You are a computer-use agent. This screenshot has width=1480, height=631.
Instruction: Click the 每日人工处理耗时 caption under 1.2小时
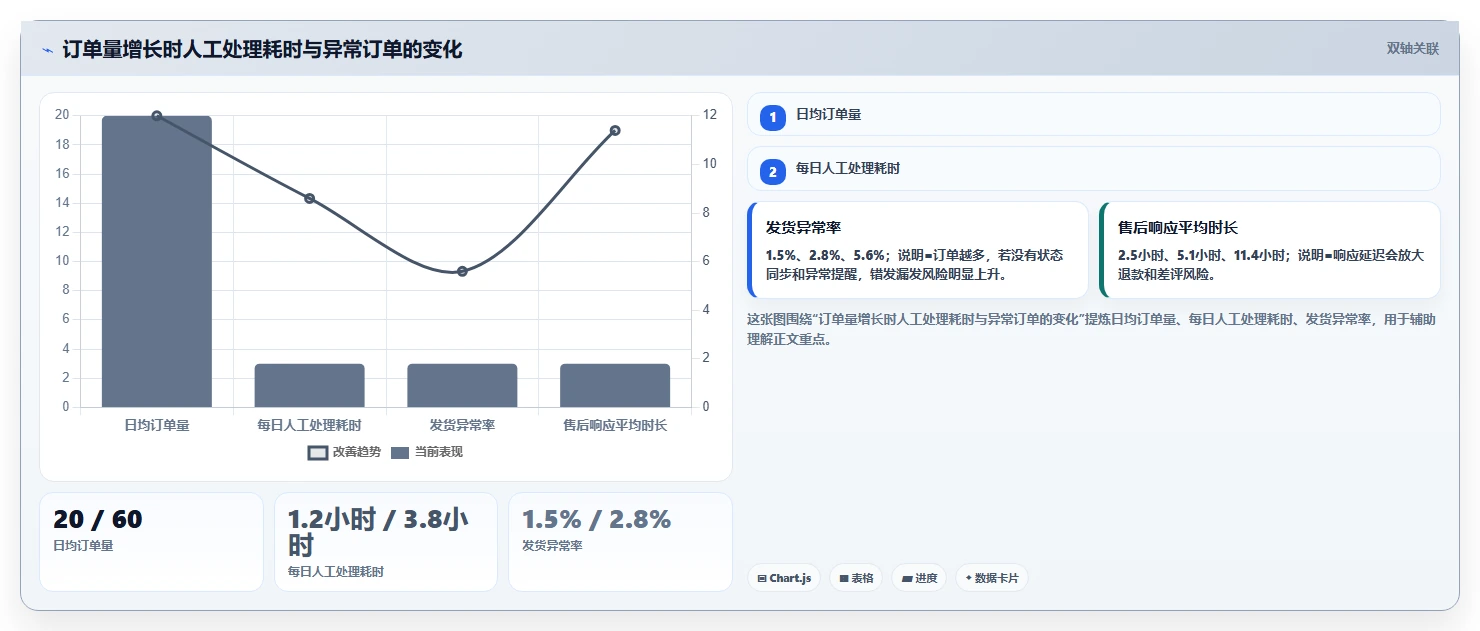tap(335, 572)
